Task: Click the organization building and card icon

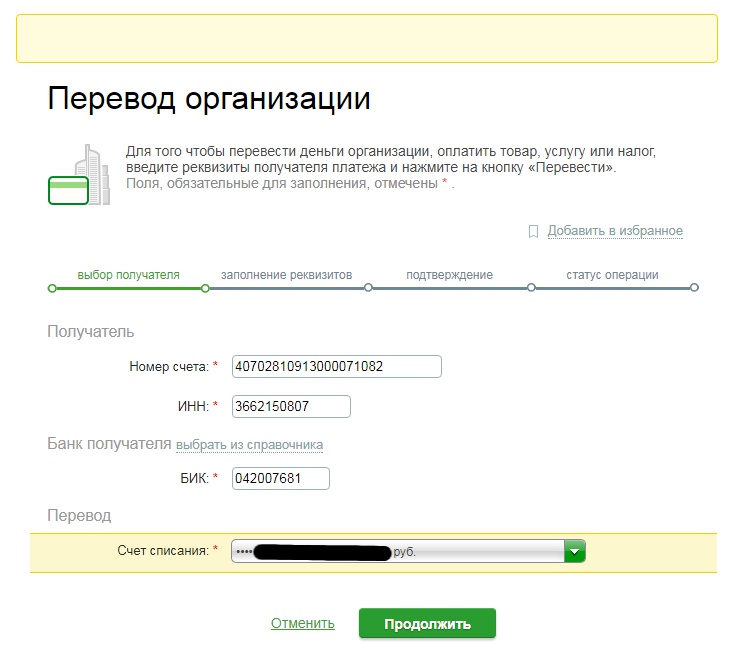Action: (79, 175)
